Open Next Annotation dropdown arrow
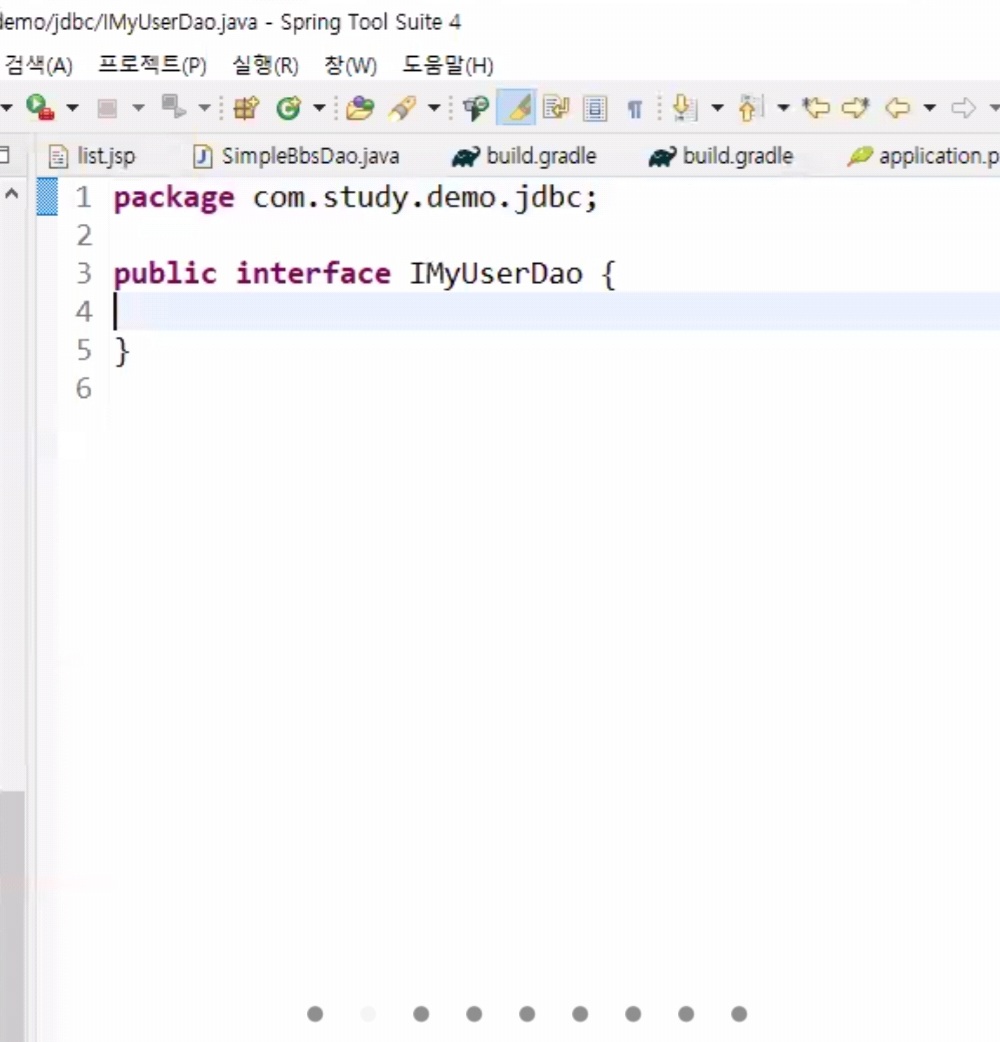 [717, 108]
